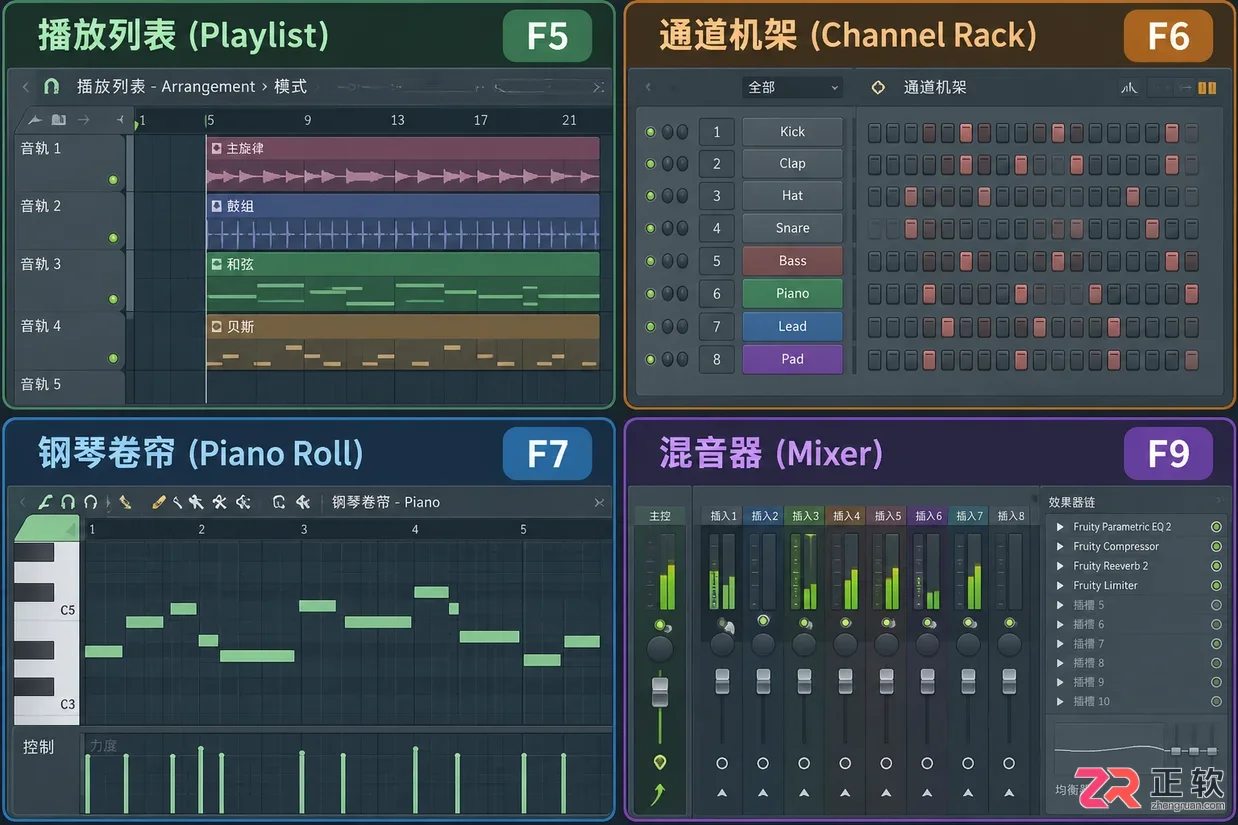Click the orange step/keyboard view icon in the Channel Rack
Viewport: 1238px width, 825px height.
[1207, 88]
